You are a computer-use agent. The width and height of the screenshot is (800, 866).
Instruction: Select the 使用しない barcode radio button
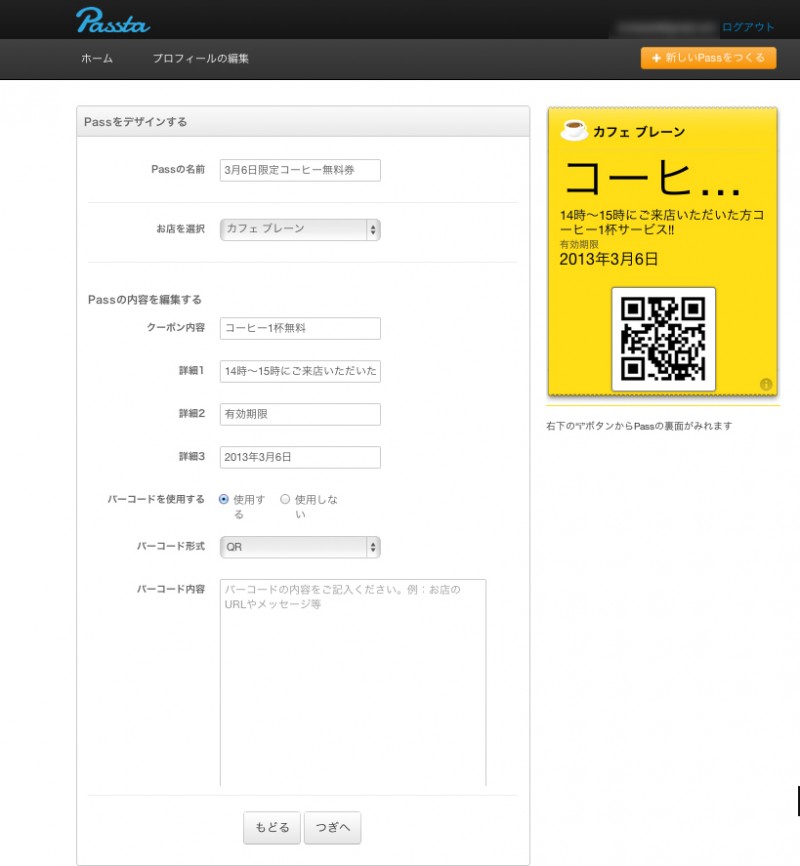[285, 499]
